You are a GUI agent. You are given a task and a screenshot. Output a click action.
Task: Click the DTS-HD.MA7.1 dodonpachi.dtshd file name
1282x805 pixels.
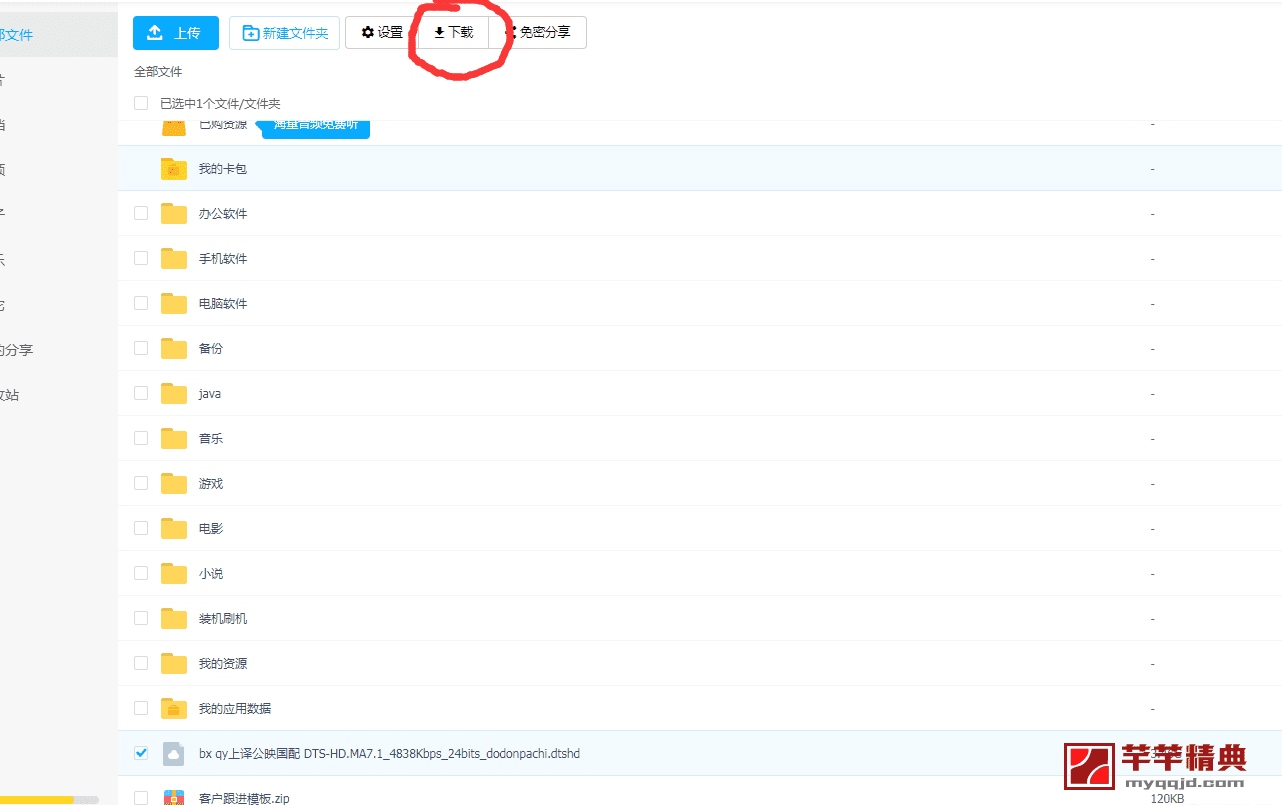389,754
